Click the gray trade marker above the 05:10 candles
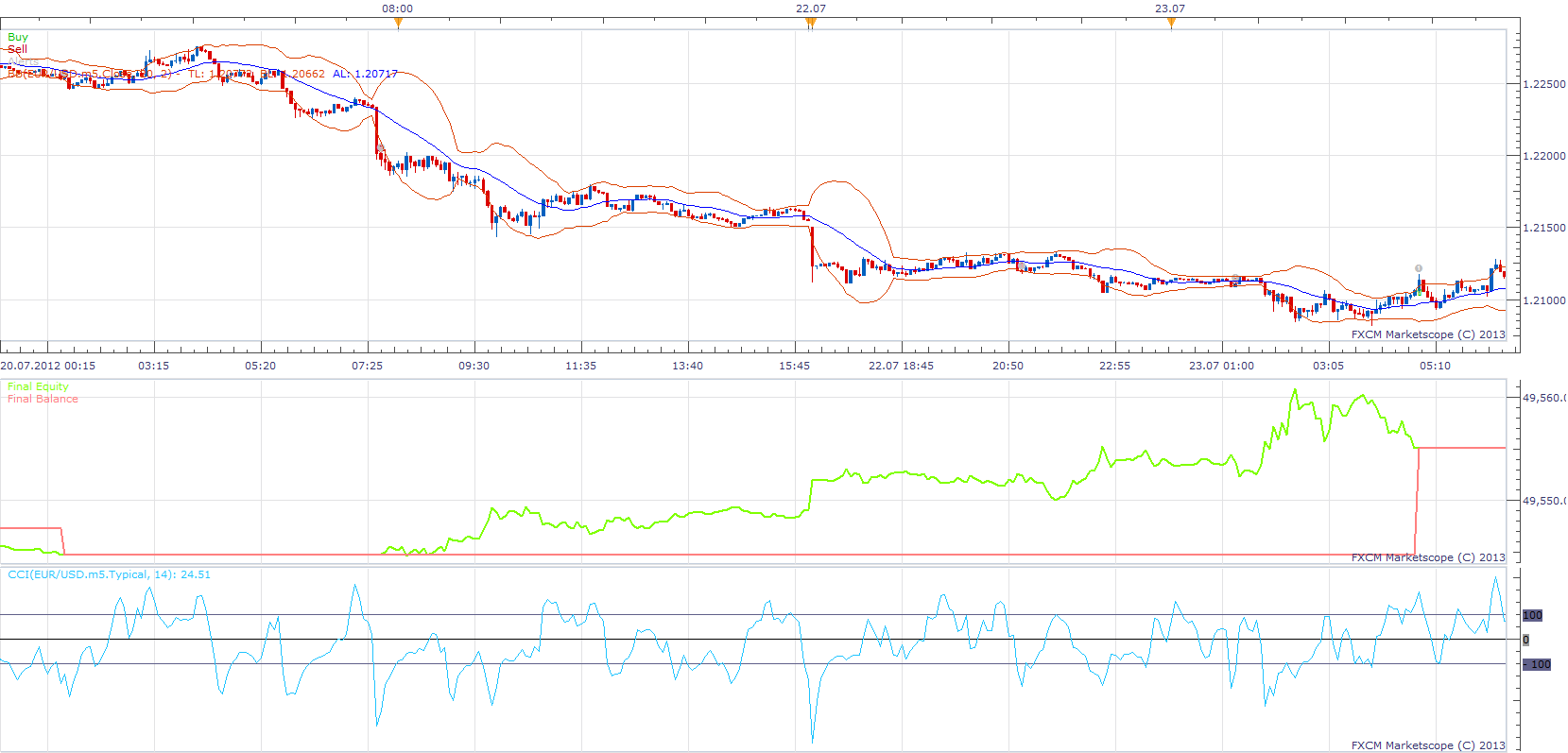Viewport: 1568px width, 753px height. point(1418,269)
